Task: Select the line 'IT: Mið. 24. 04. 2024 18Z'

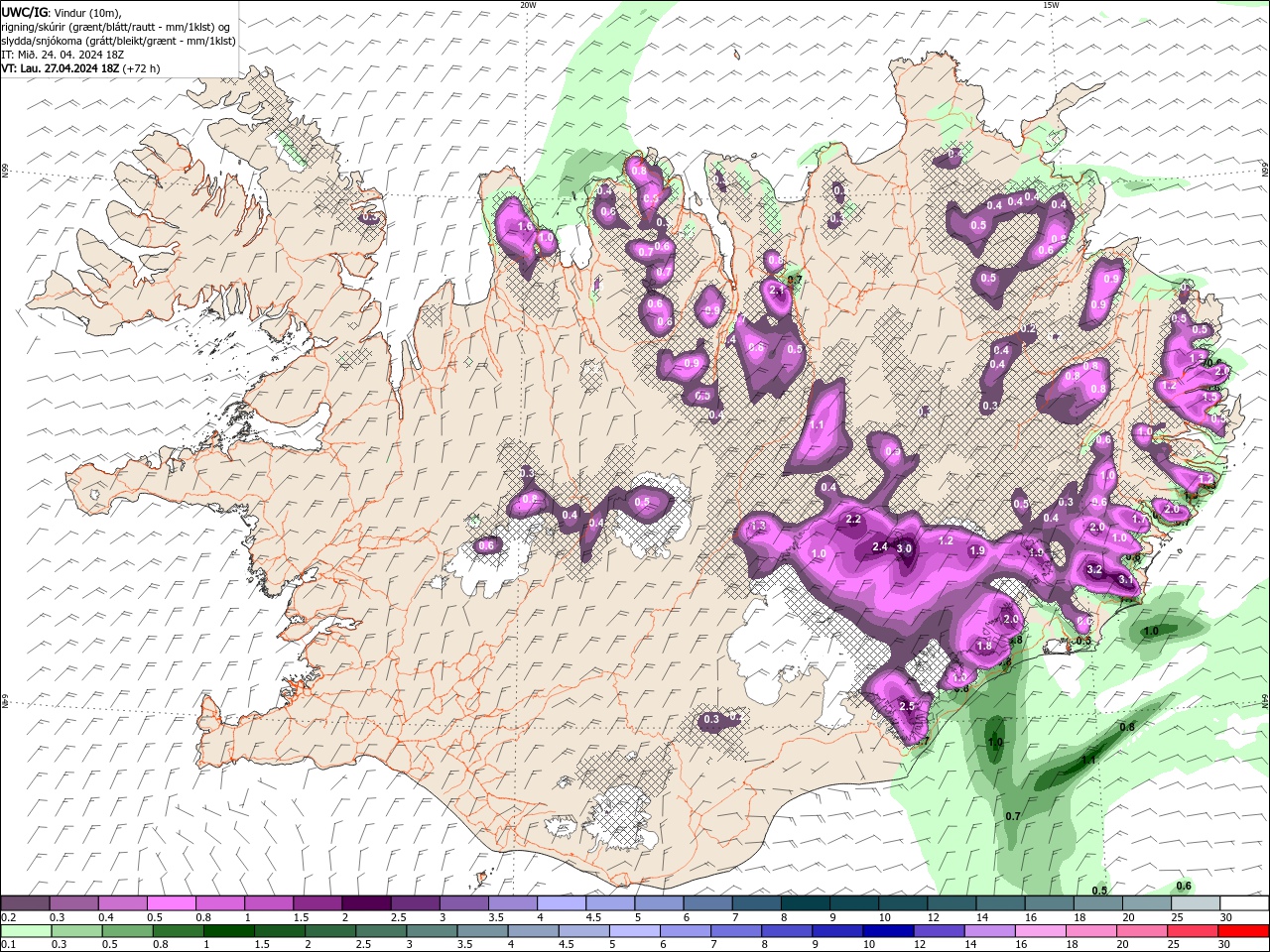Action: 64,55
